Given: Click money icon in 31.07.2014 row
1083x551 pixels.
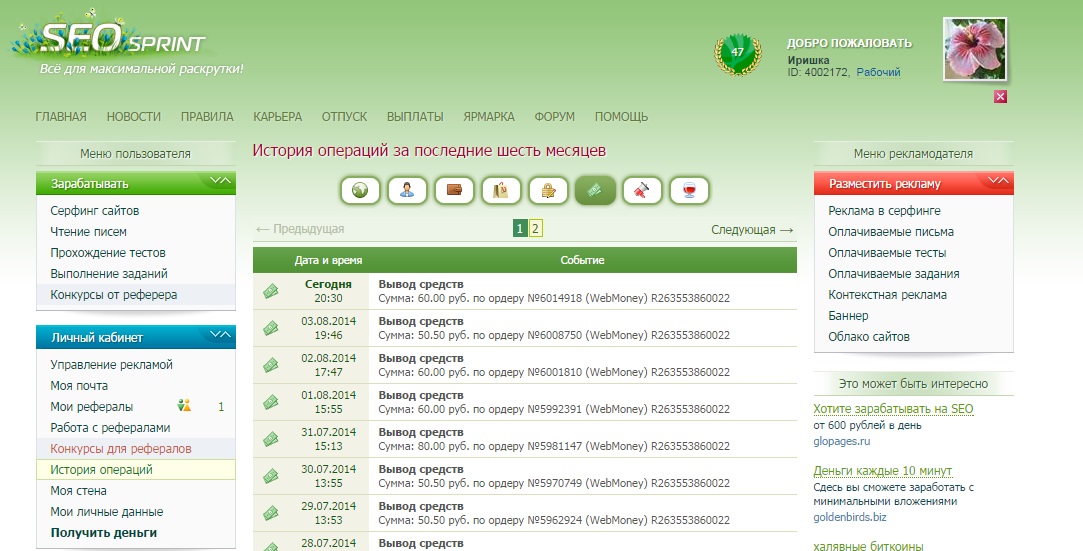Looking at the screenshot, I should [x=271, y=439].
